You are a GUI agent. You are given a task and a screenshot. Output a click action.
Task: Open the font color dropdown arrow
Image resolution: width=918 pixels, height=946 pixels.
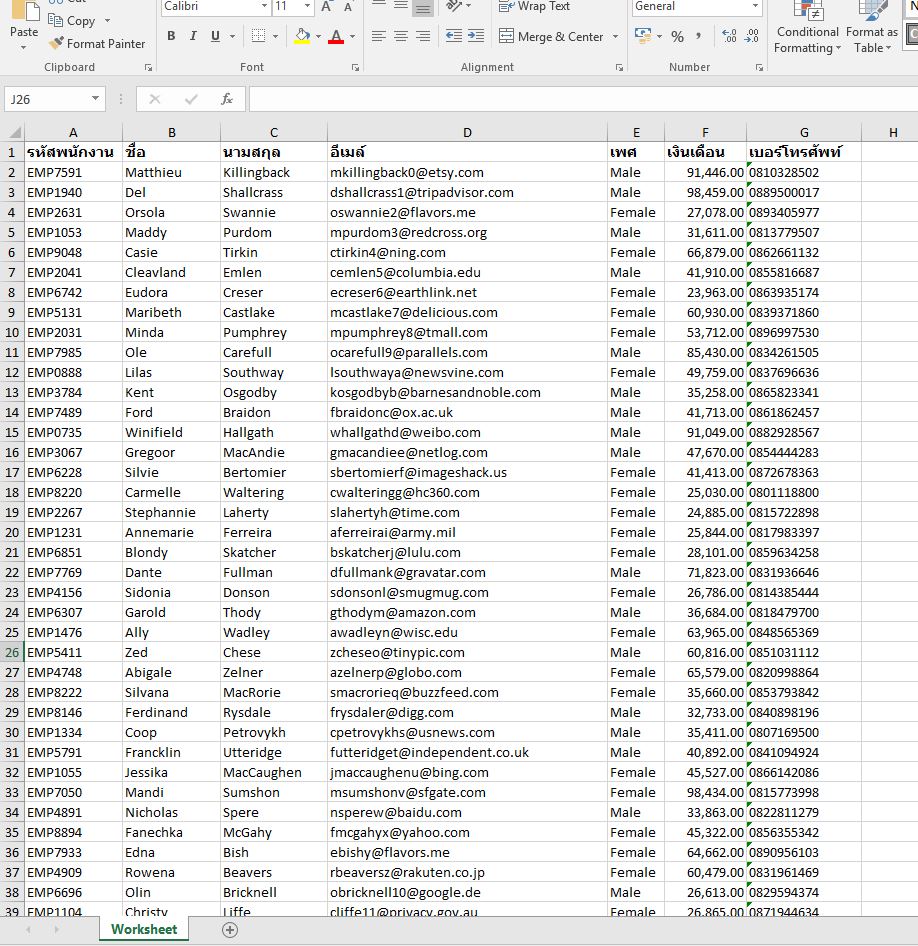[352, 37]
